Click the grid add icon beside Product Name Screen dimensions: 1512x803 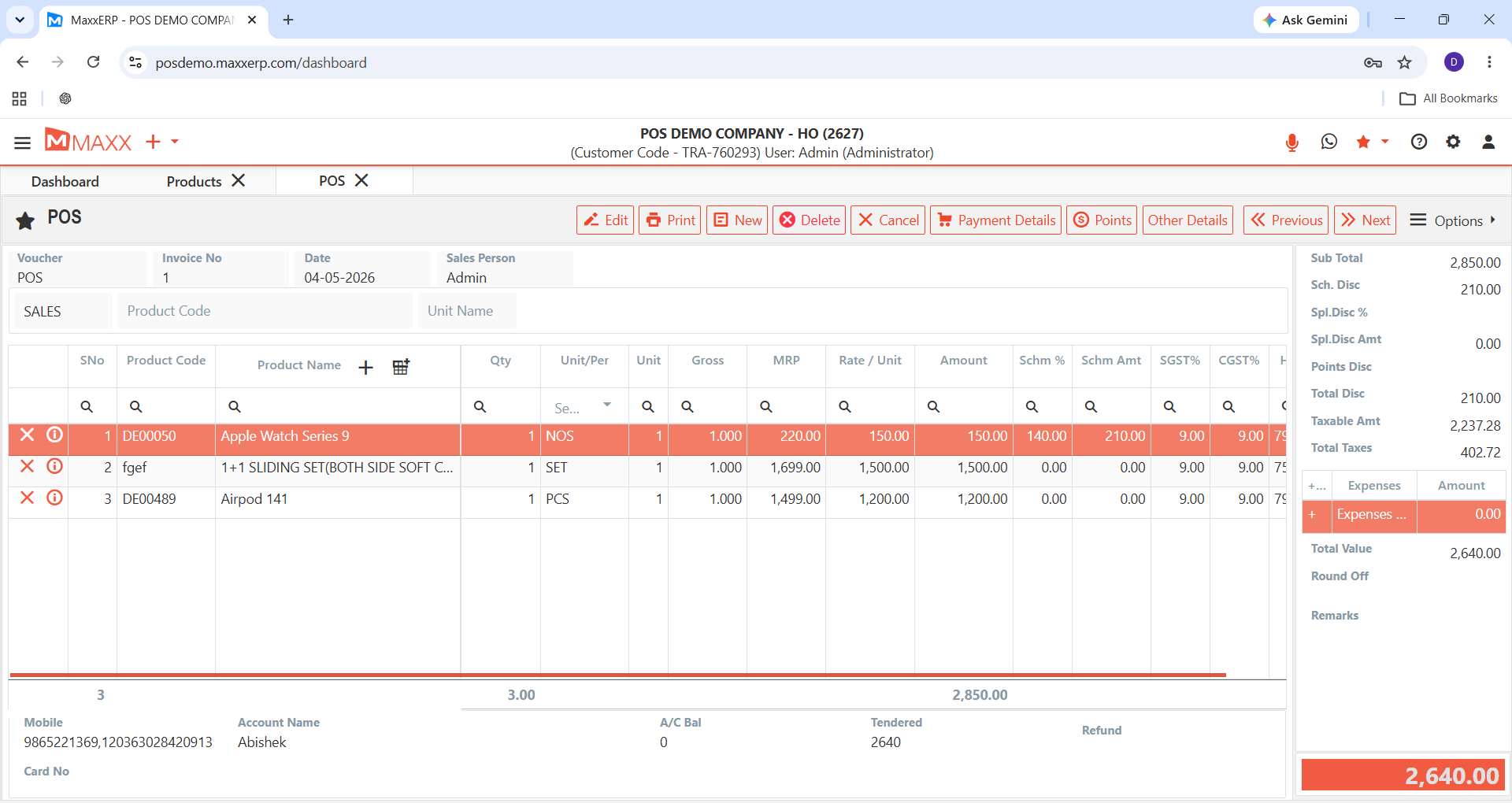[x=401, y=367]
